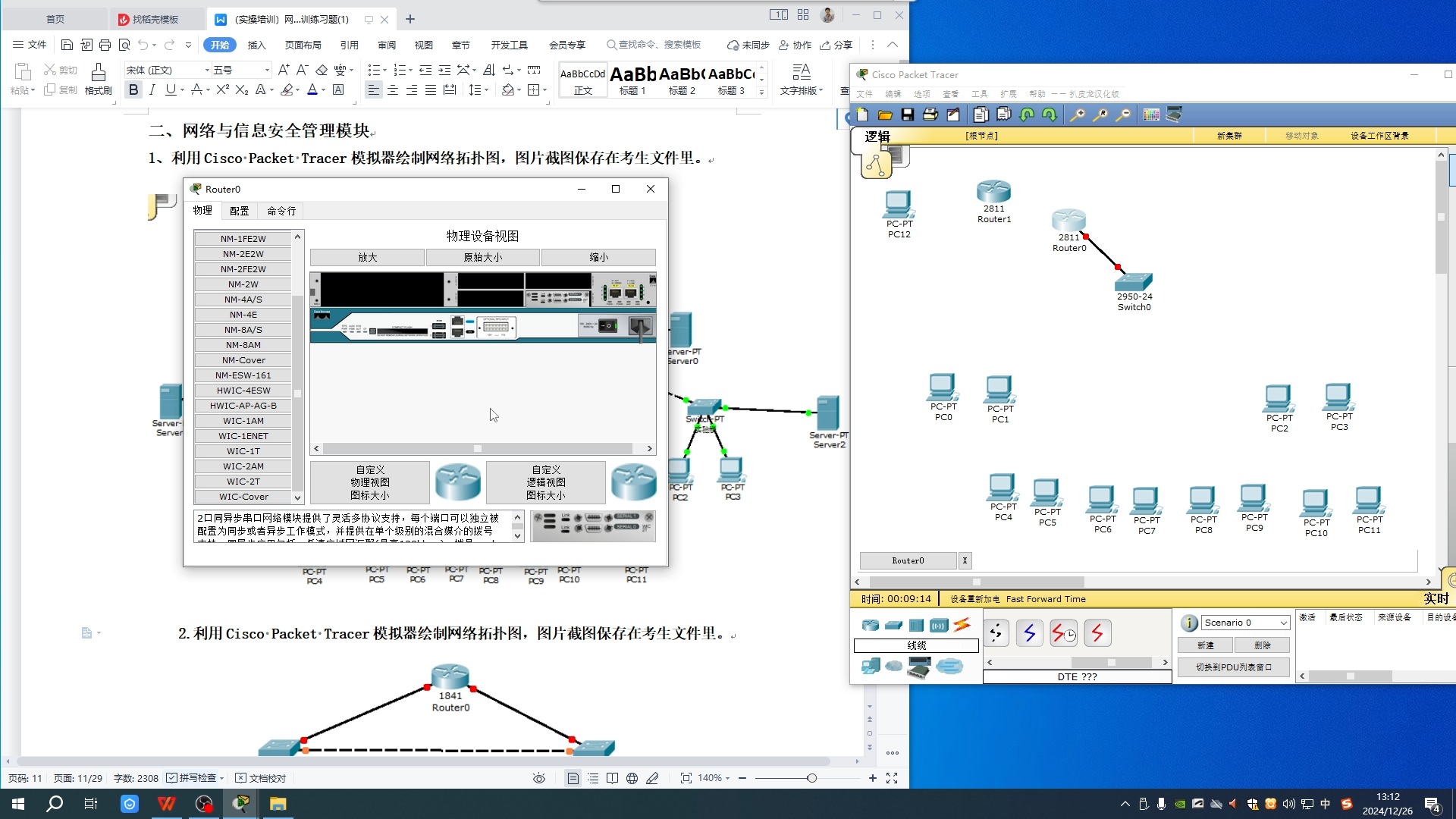Expand the styles gallery in WPS
Screen dimensions: 1456x819
coord(762,93)
